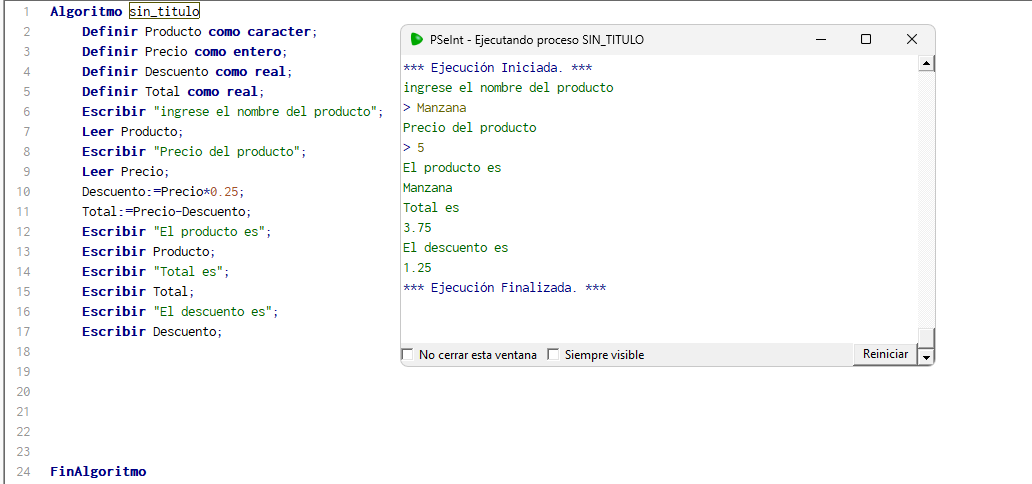The image size is (1032, 484).
Task: Click the "Leer Precio" code line
Action: [125, 171]
